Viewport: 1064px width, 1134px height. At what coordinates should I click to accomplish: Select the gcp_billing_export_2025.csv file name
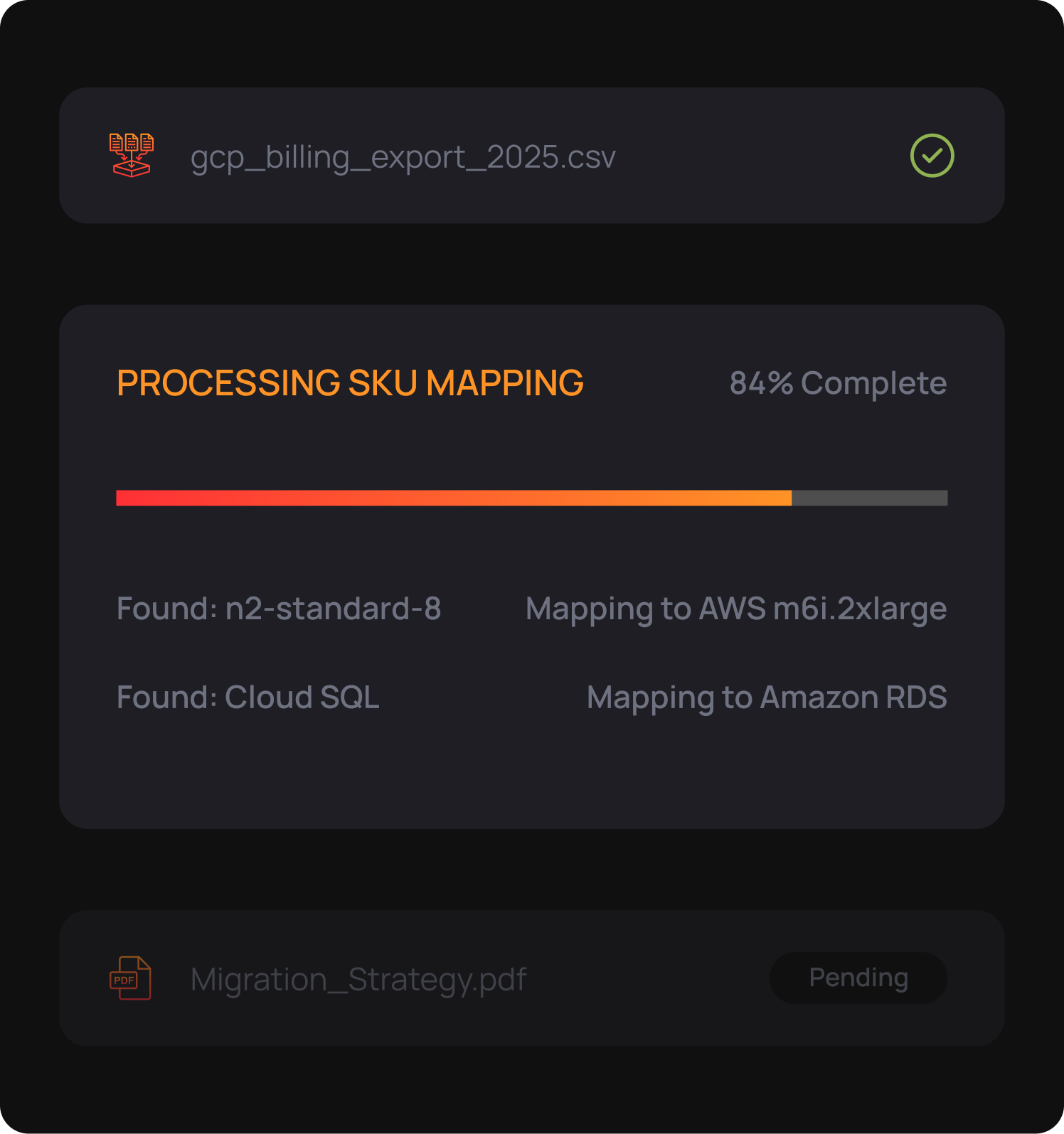[403, 157]
